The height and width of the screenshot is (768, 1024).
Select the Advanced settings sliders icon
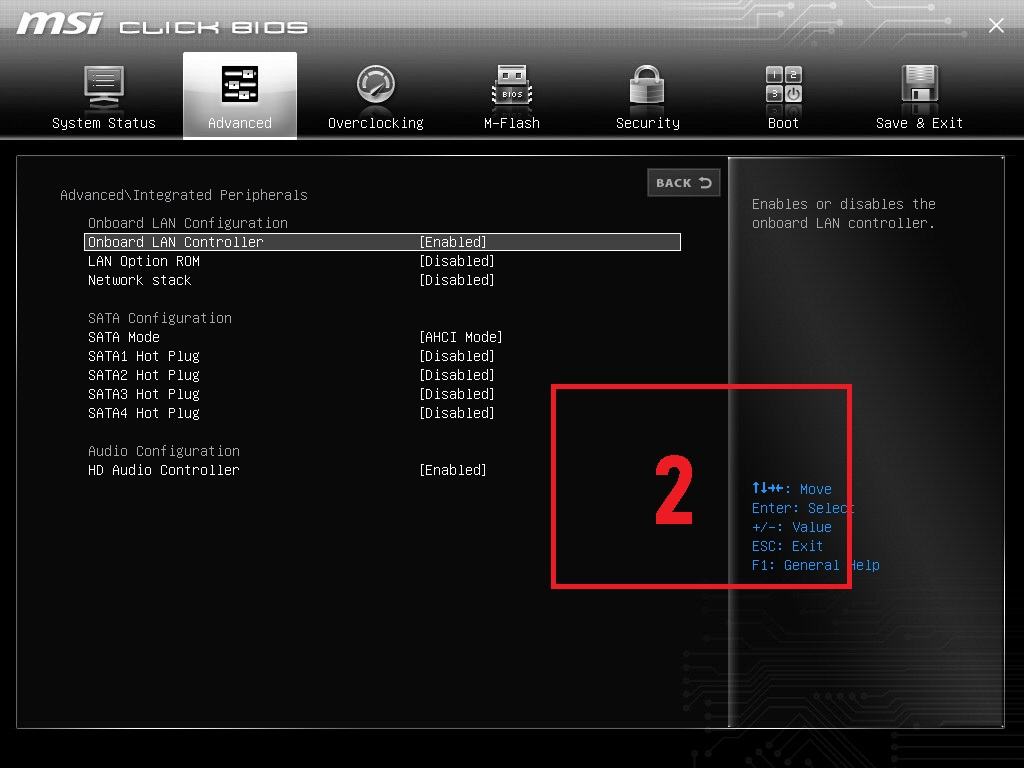tap(240, 85)
